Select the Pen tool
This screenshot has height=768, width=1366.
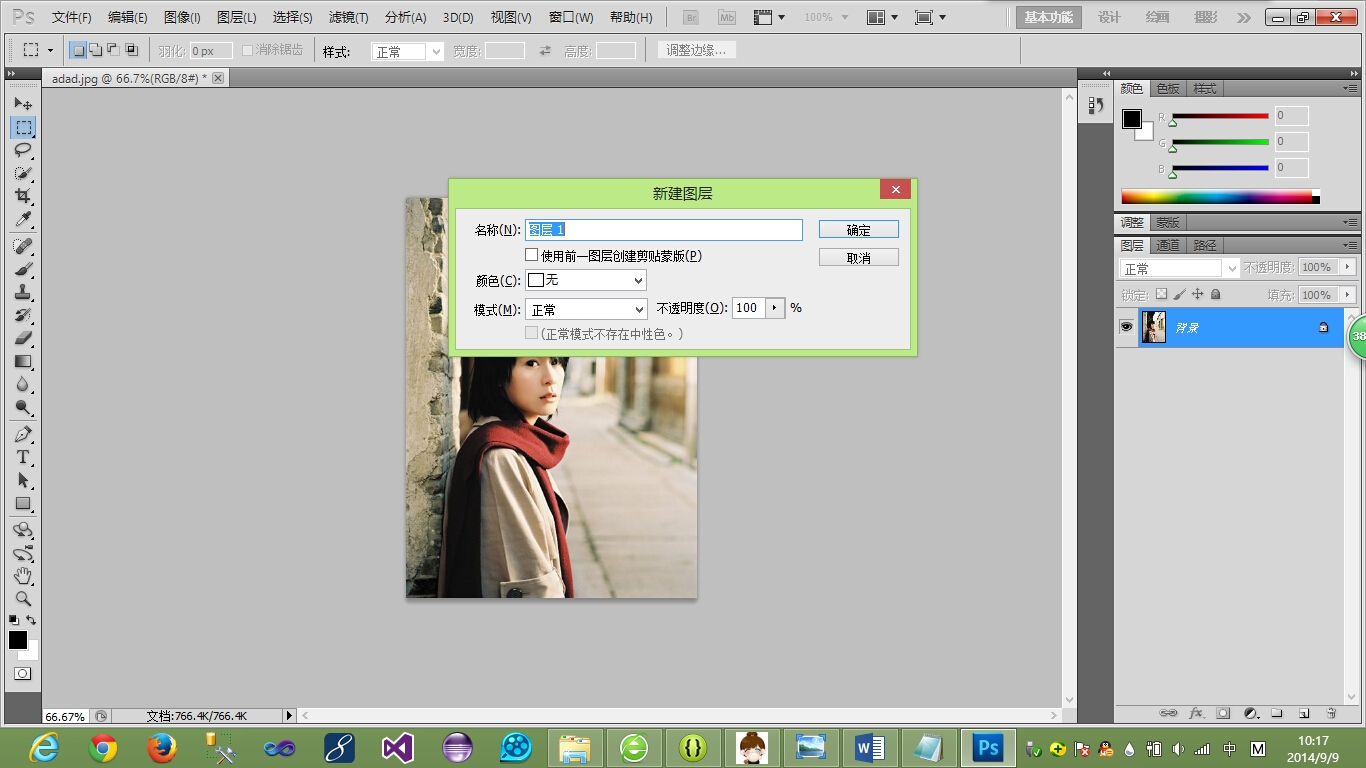coord(23,434)
